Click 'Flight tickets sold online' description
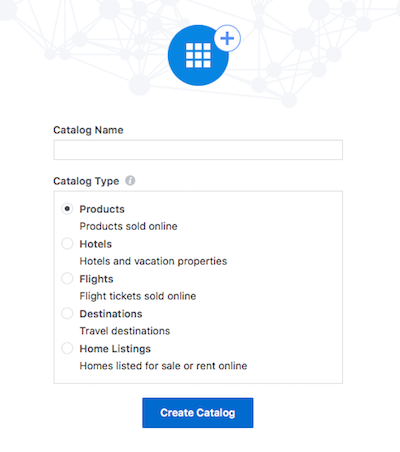The image size is (400, 452). point(138,296)
